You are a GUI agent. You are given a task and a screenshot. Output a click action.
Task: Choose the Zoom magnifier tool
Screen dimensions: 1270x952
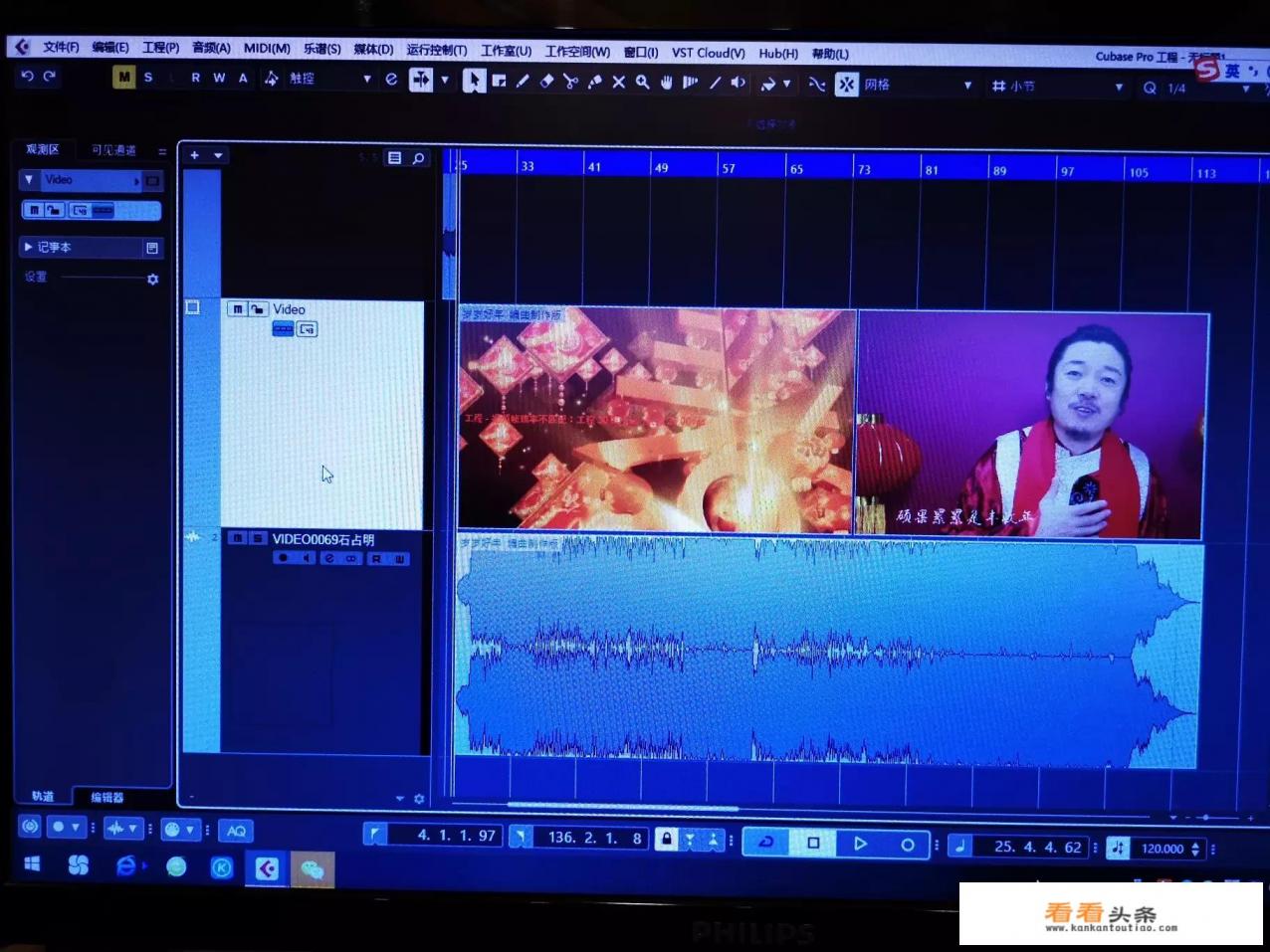pos(643,82)
